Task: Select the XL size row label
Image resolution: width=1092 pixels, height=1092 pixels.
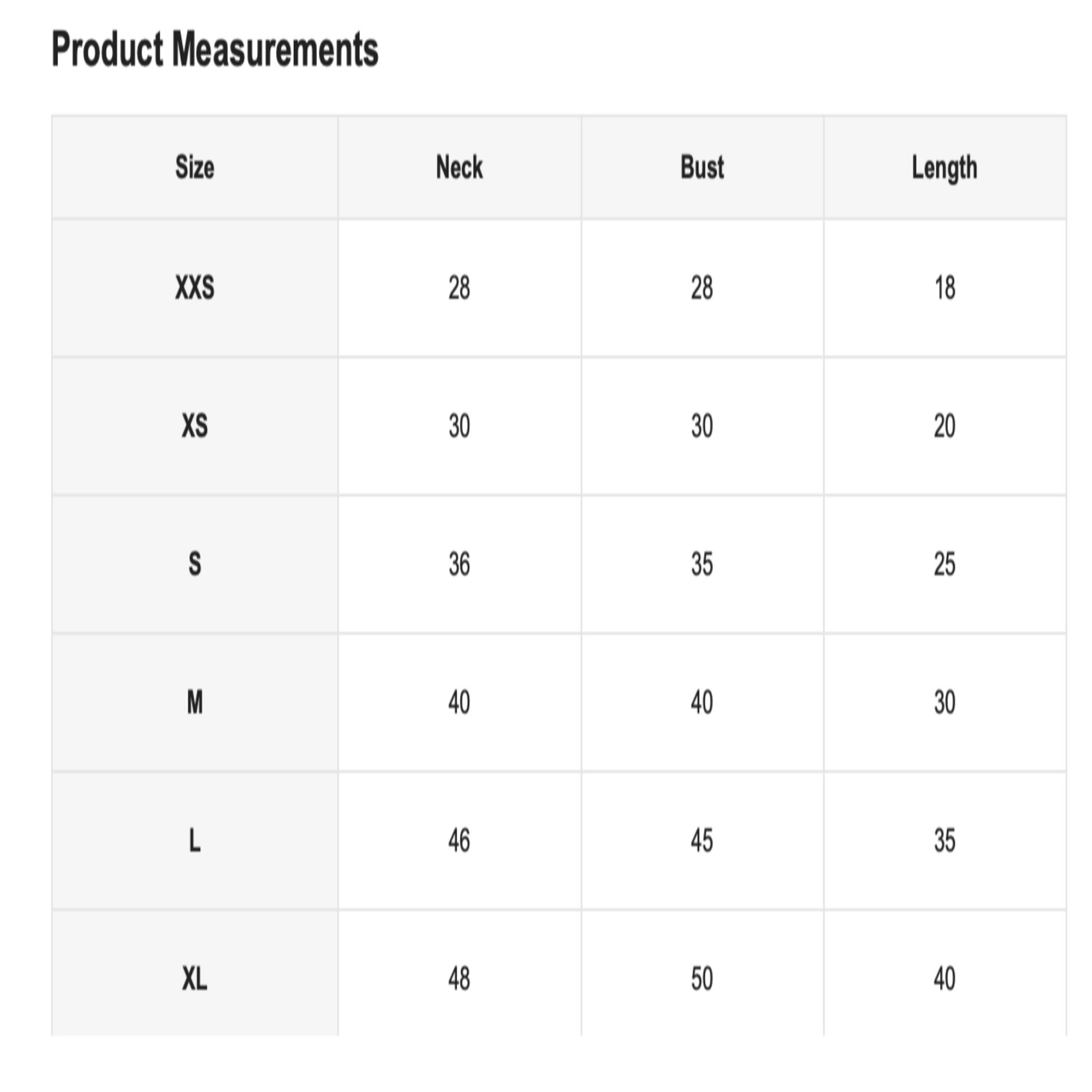Action: pos(194,978)
